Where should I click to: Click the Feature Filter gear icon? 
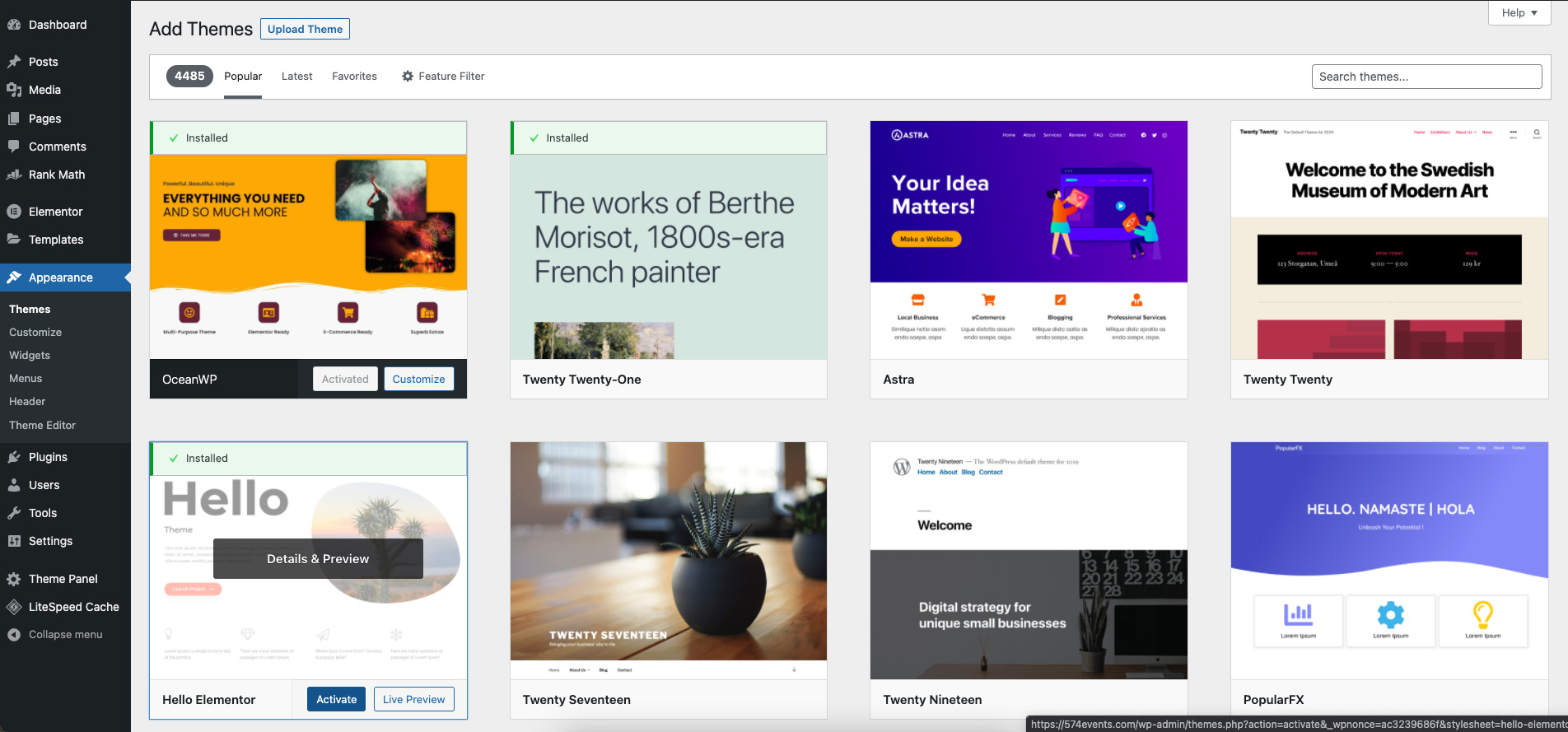[x=408, y=76]
